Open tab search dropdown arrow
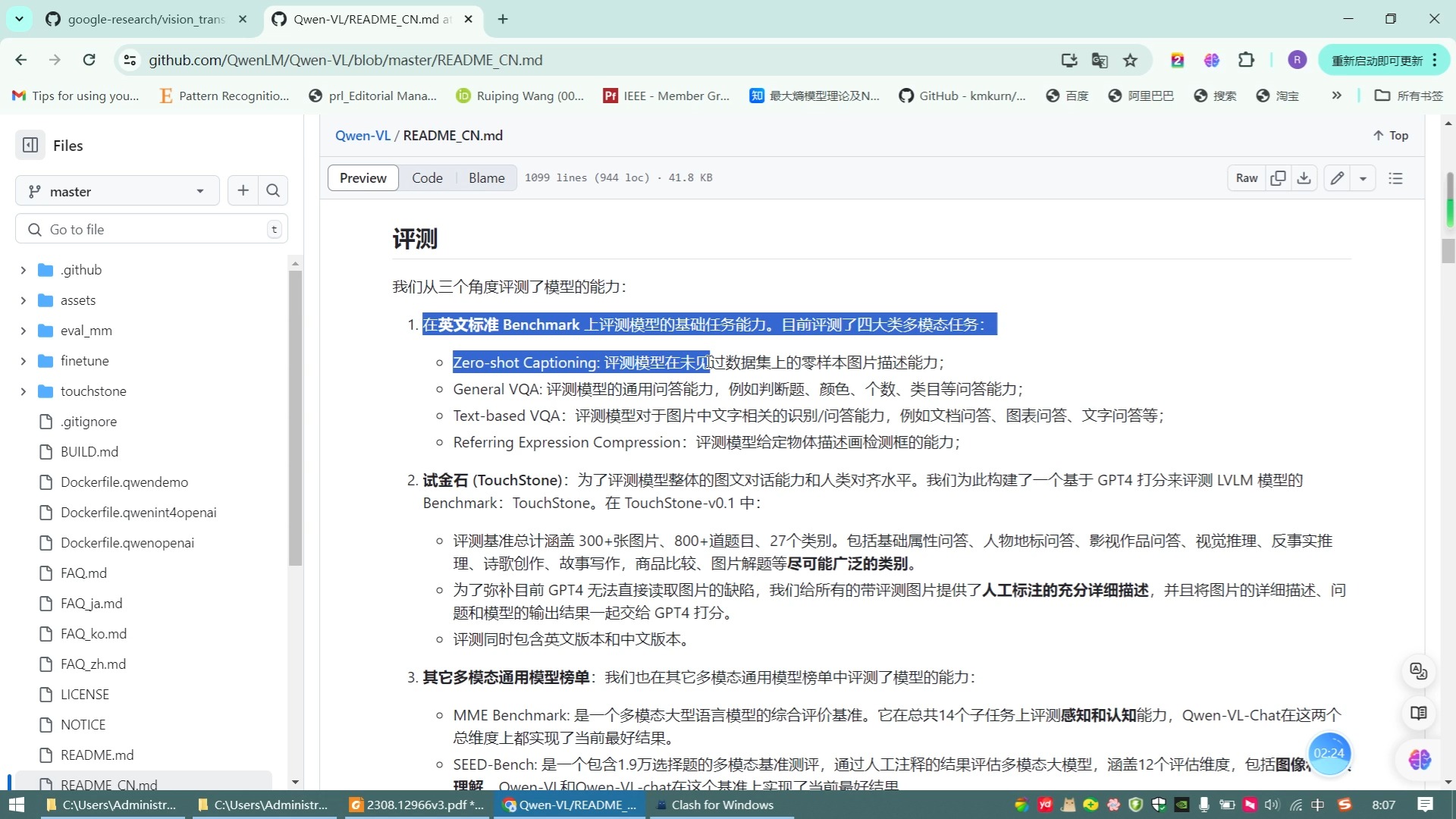The image size is (1456, 819). point(19,19)
